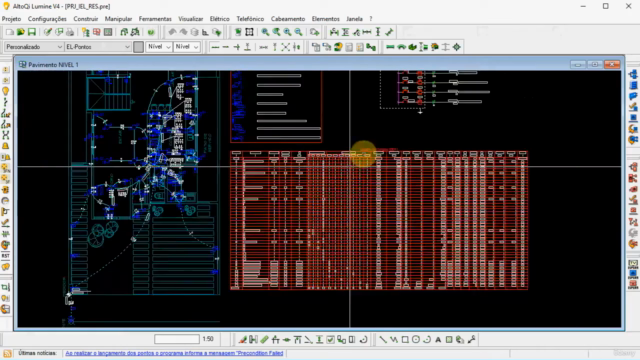Open the Janela menu
This screenshot has width=640, height=360.
354,19
